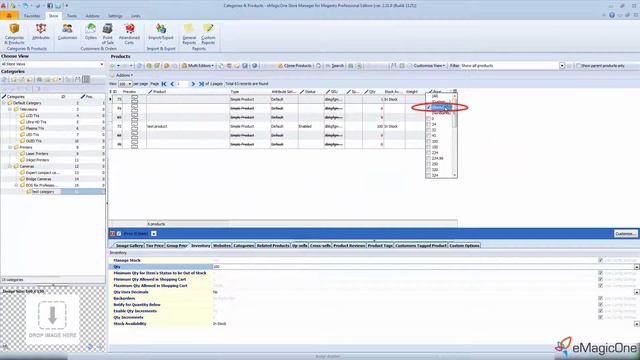Image resolution: width=640 pixels, height=360 pixels.
Task: Click the Clone Products toolbar button
Action: click(x=294, y=66)
